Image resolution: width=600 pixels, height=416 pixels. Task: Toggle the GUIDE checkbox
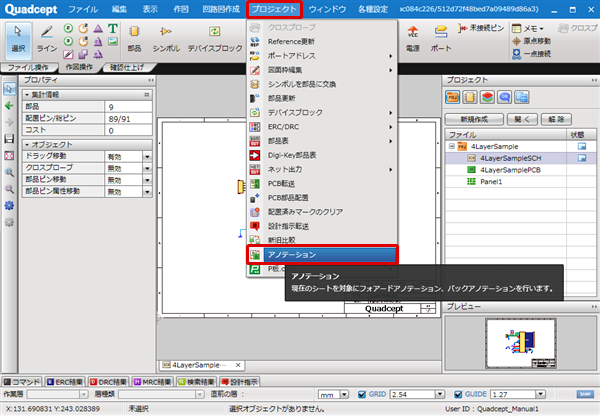[458, 394]
